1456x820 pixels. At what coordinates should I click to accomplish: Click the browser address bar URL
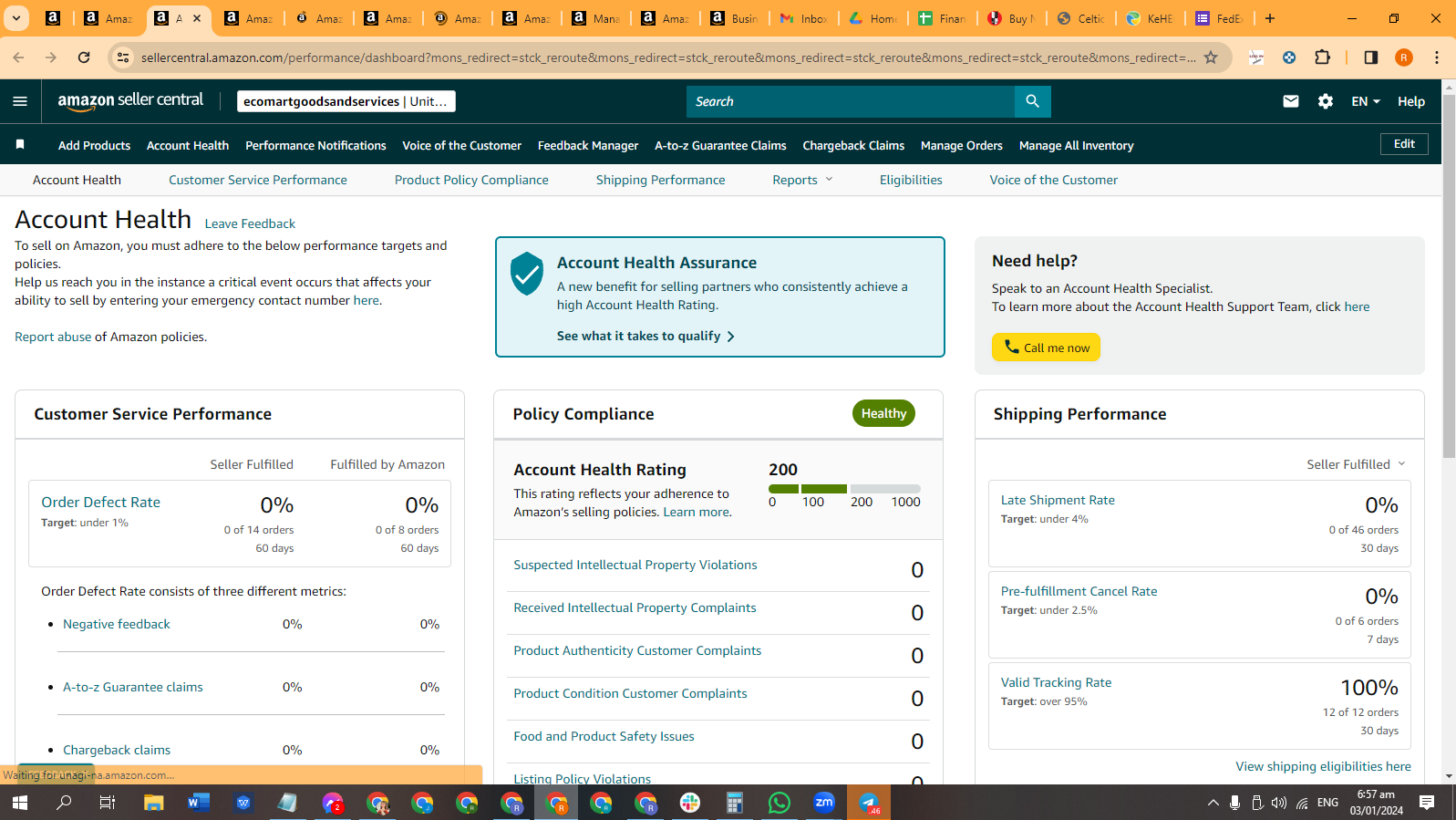(x=667, y=57)
